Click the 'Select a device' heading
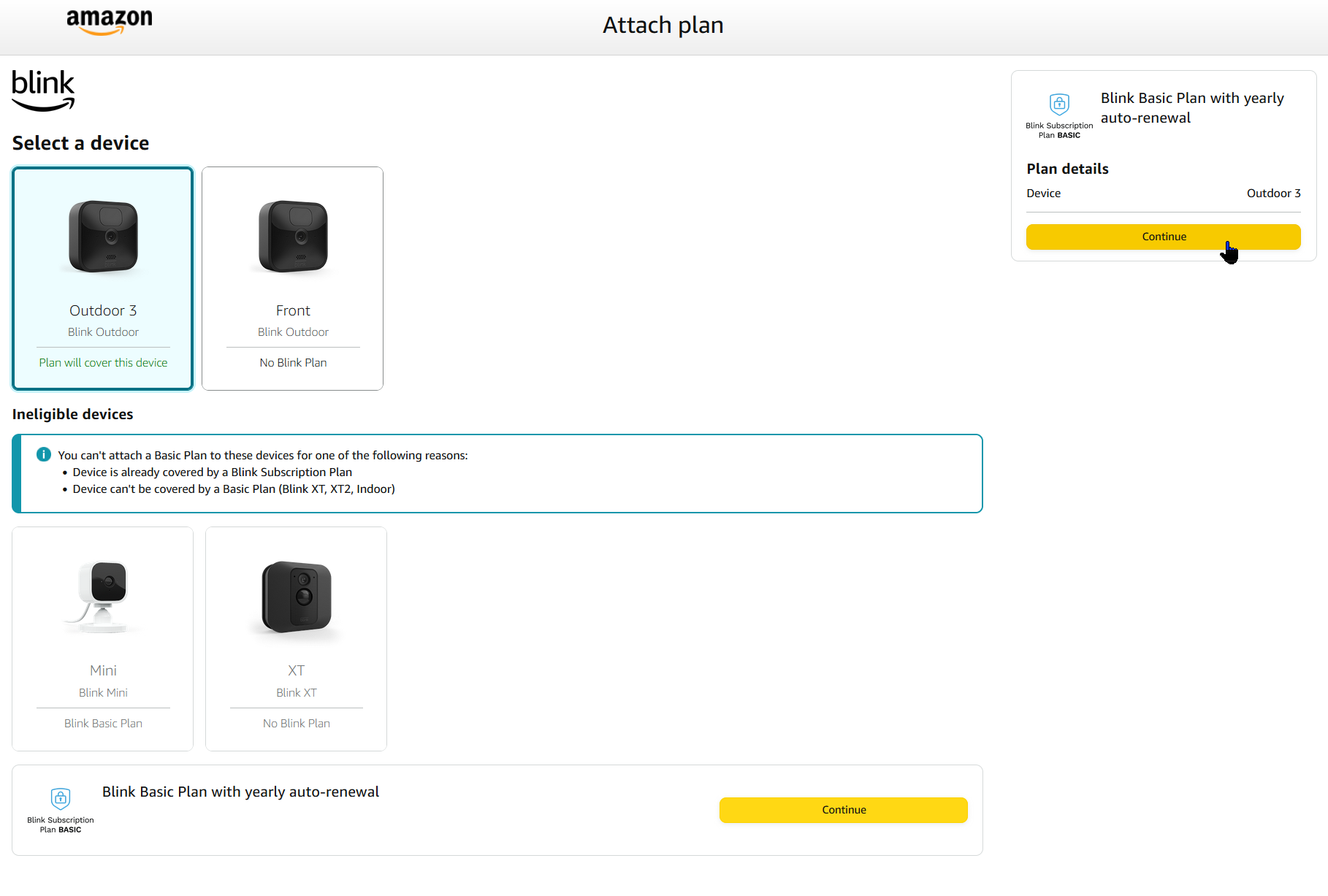 click(80, 143)
